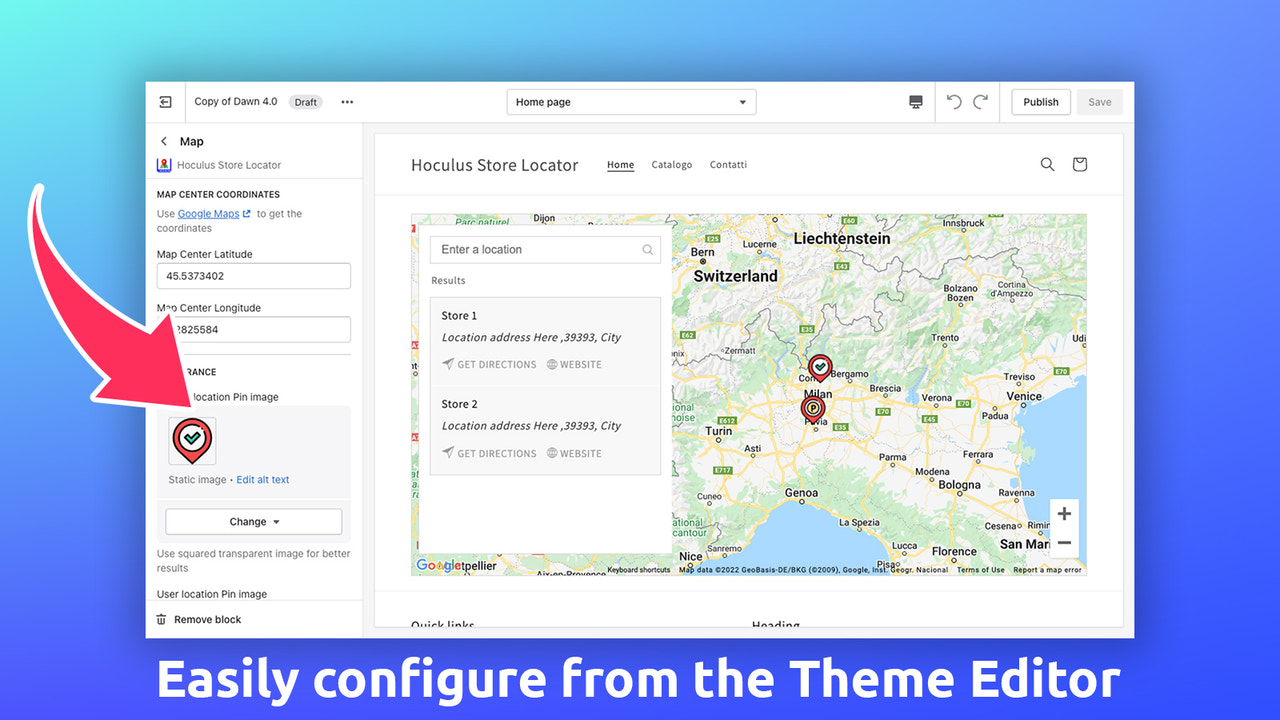Open the Google Maps link
The image size is (1280, 720).
207,213
